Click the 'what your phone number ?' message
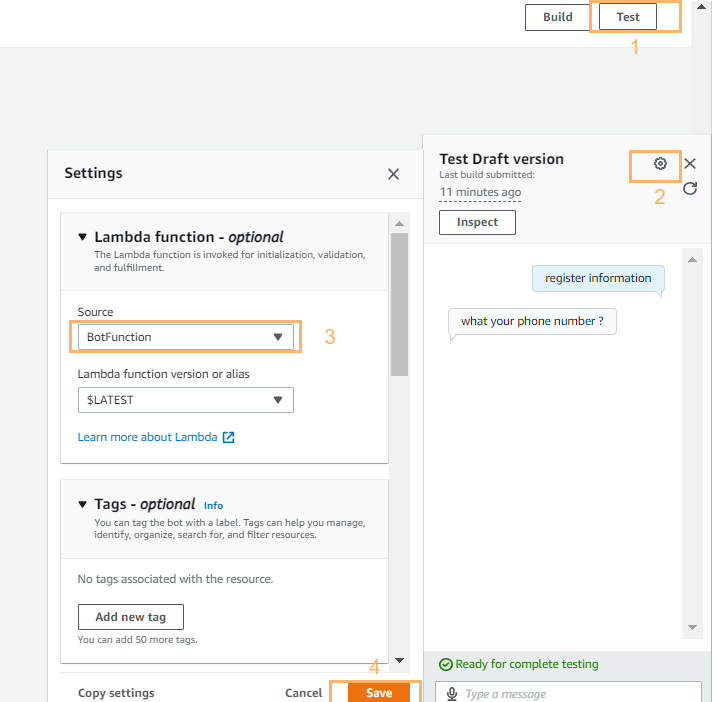This screenshot has height=702, width=718. click(x=532, y=321)
